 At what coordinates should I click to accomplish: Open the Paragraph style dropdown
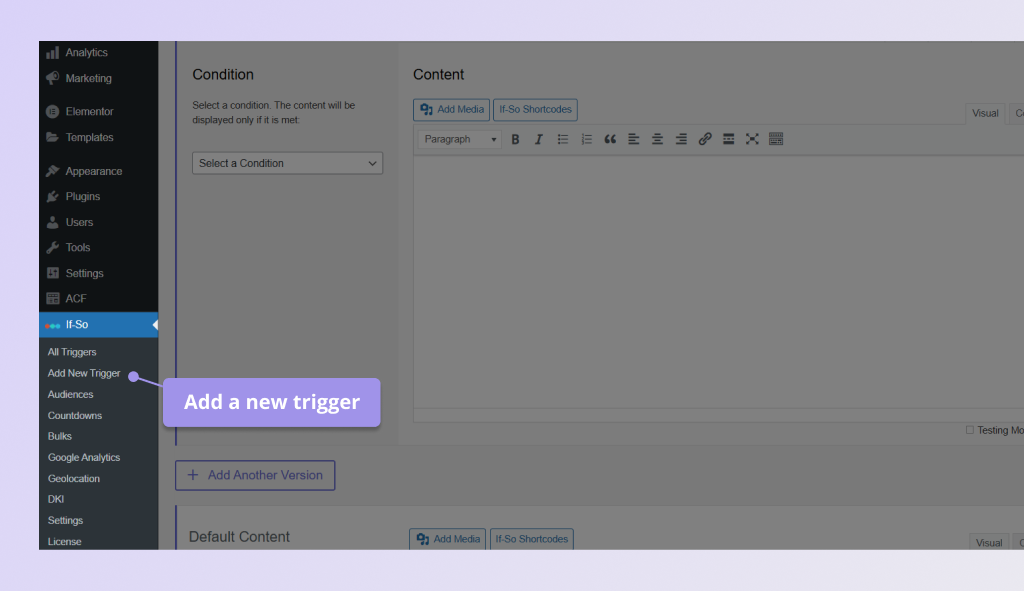click(x=458, y=139)
